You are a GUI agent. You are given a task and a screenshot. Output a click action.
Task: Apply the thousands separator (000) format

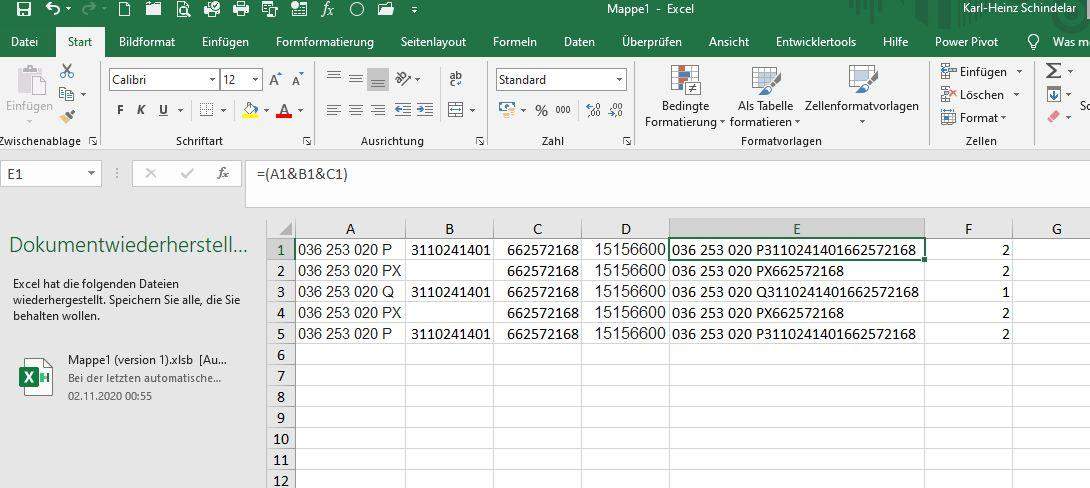[563, 110]
